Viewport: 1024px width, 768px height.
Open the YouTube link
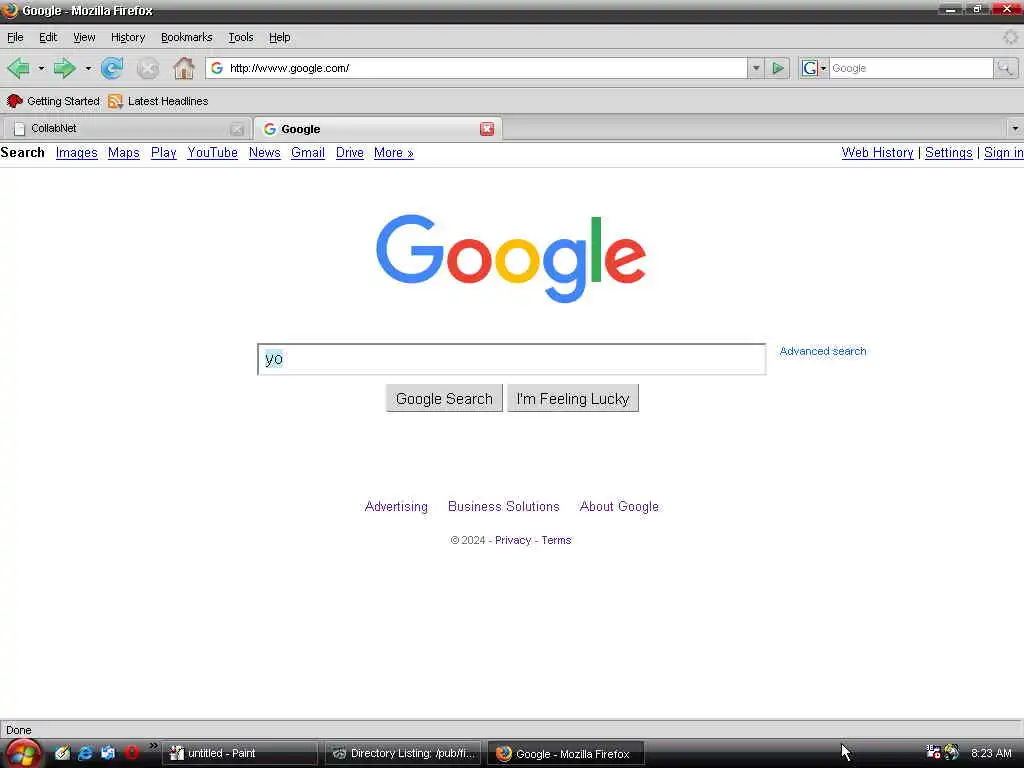click(212, 153)
